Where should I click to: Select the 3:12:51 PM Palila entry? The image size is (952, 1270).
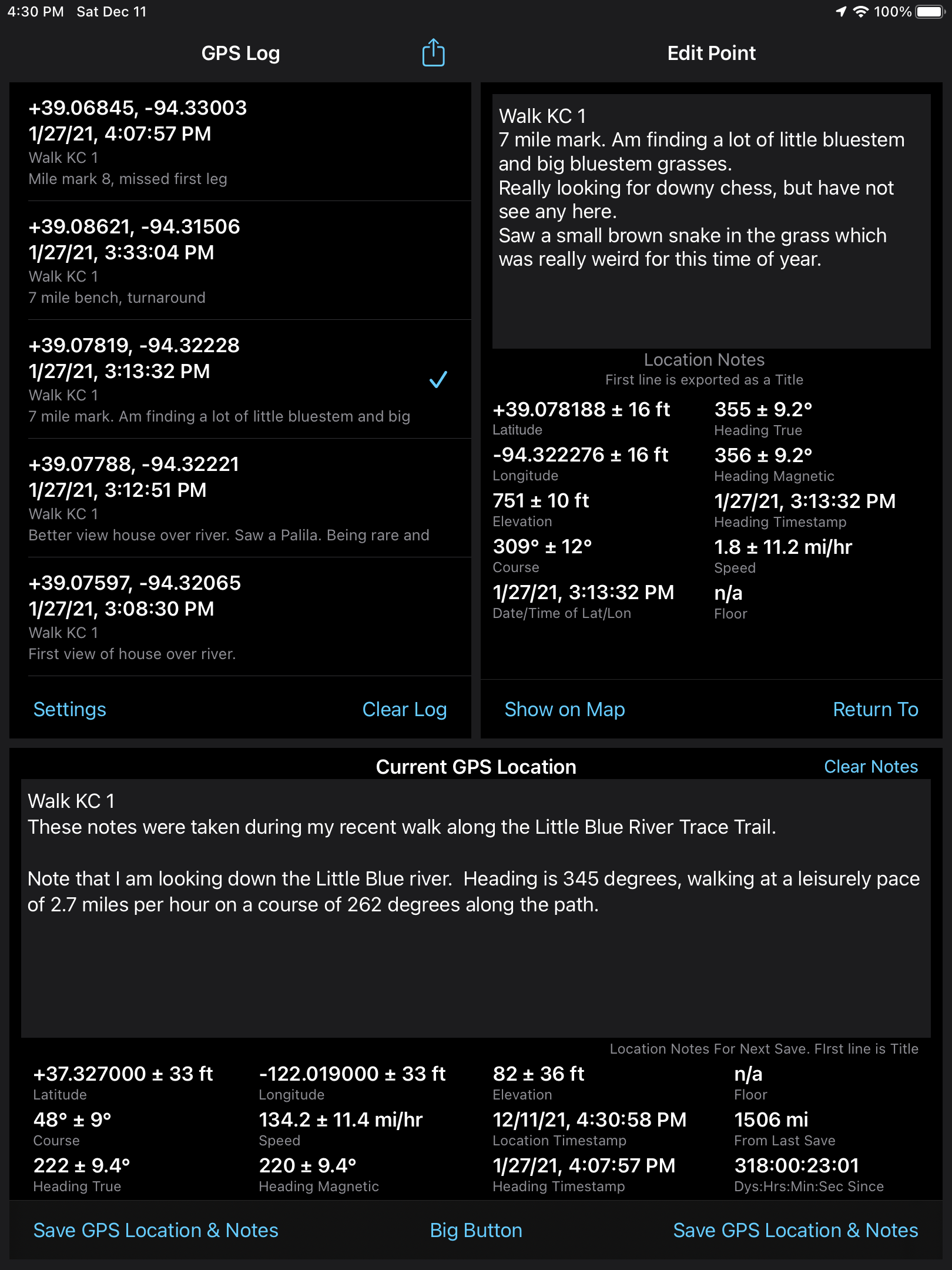click(240, 499)
